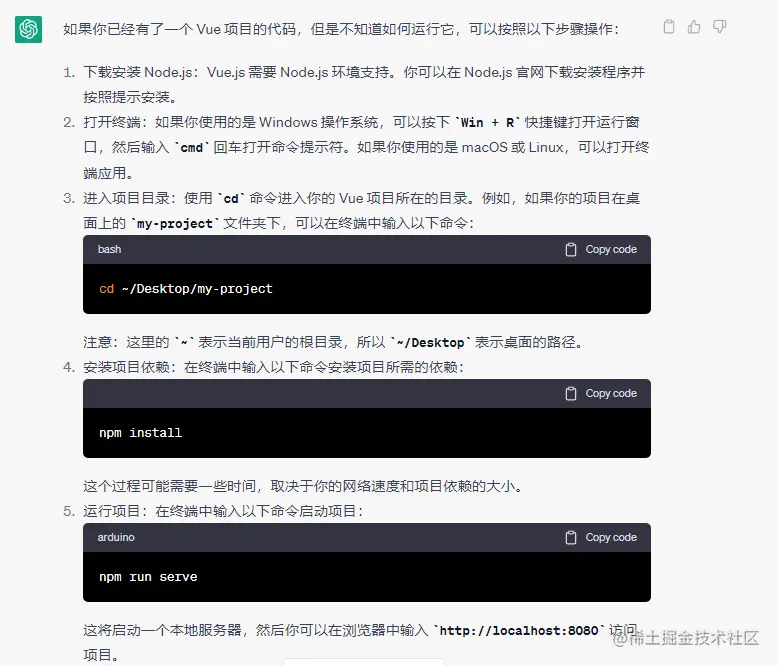The height and width of the screenshot is (666, 778).
Task: Click the Copy code text above npm install
Action: (x=611, y=394)
